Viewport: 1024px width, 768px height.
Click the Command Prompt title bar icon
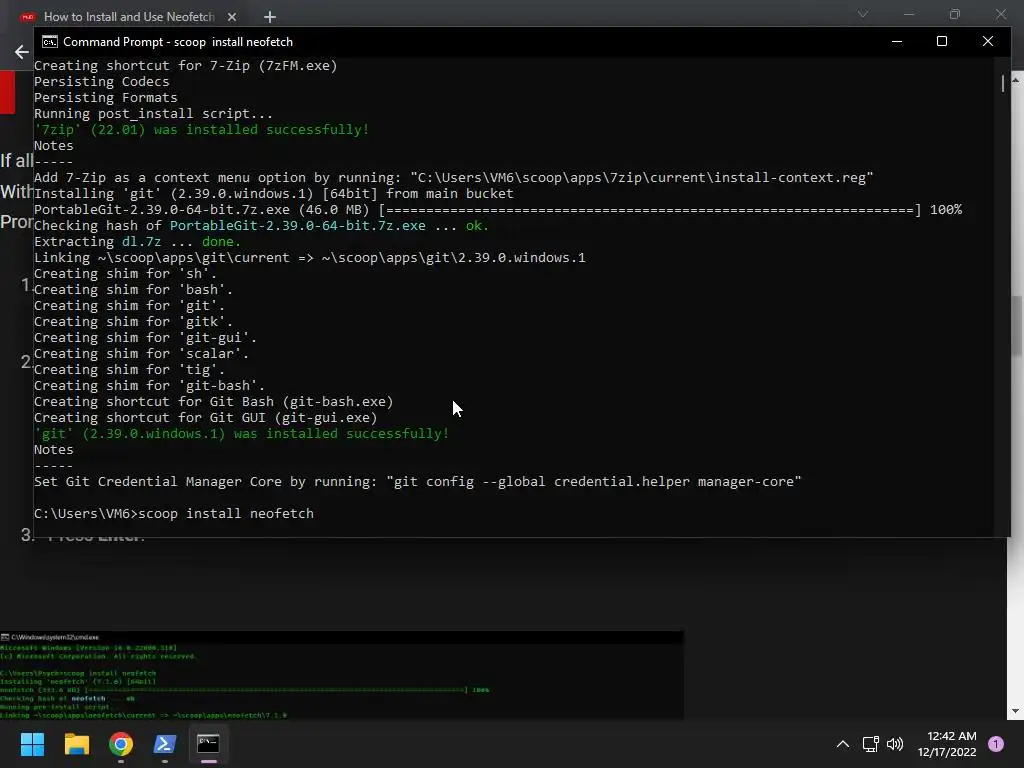[x=50, y=42]
